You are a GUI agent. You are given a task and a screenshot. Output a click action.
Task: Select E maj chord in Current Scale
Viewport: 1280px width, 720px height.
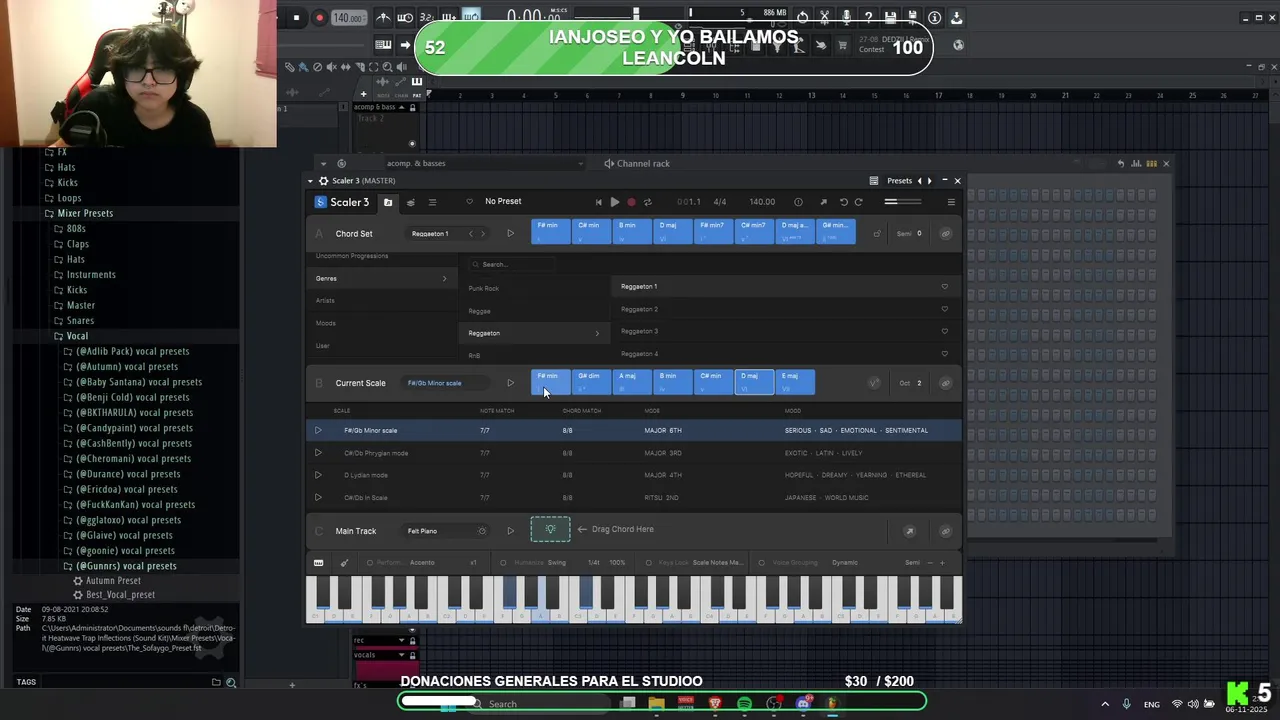796,382
